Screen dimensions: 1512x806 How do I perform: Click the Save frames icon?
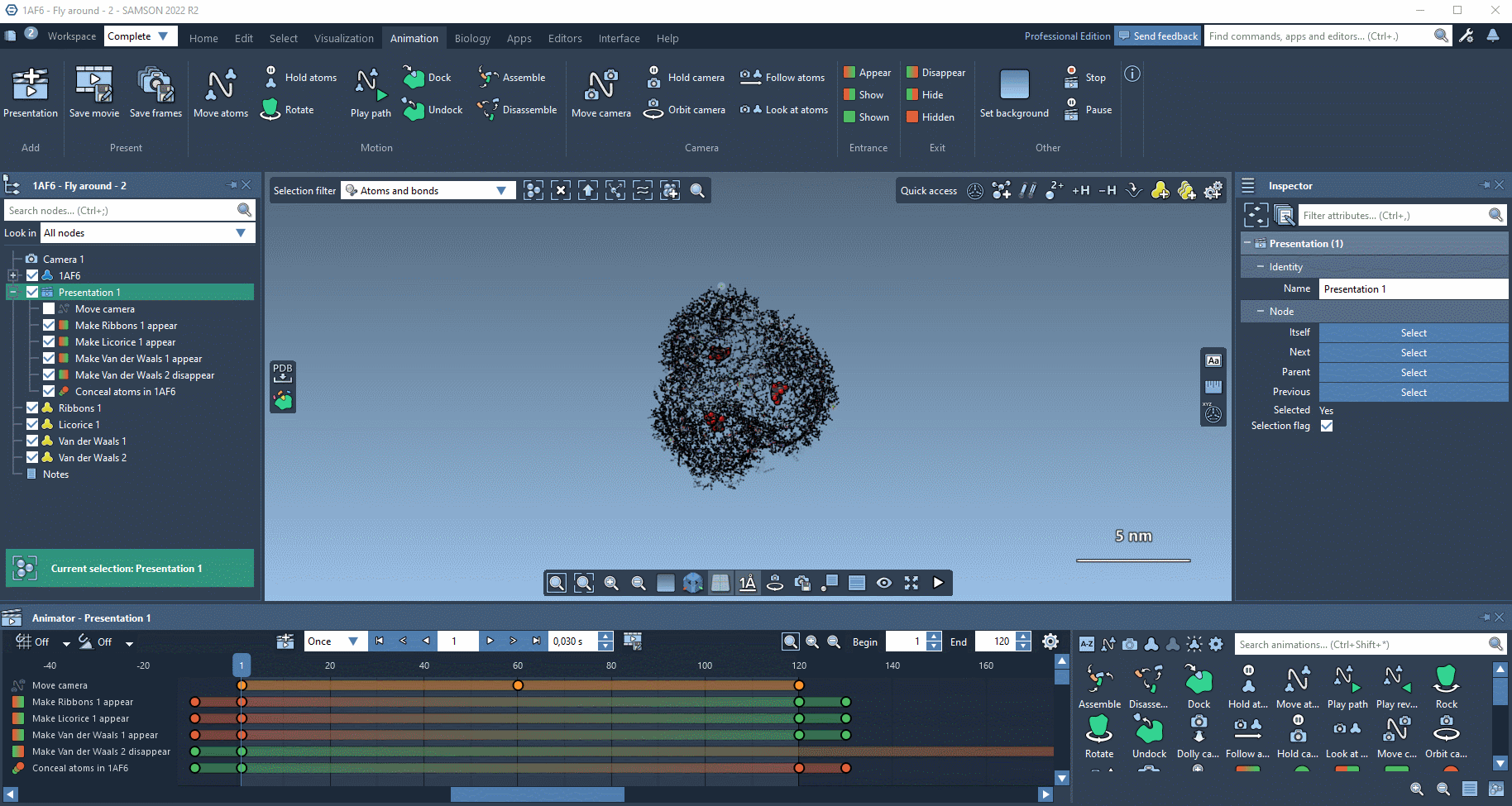point(156,85)
